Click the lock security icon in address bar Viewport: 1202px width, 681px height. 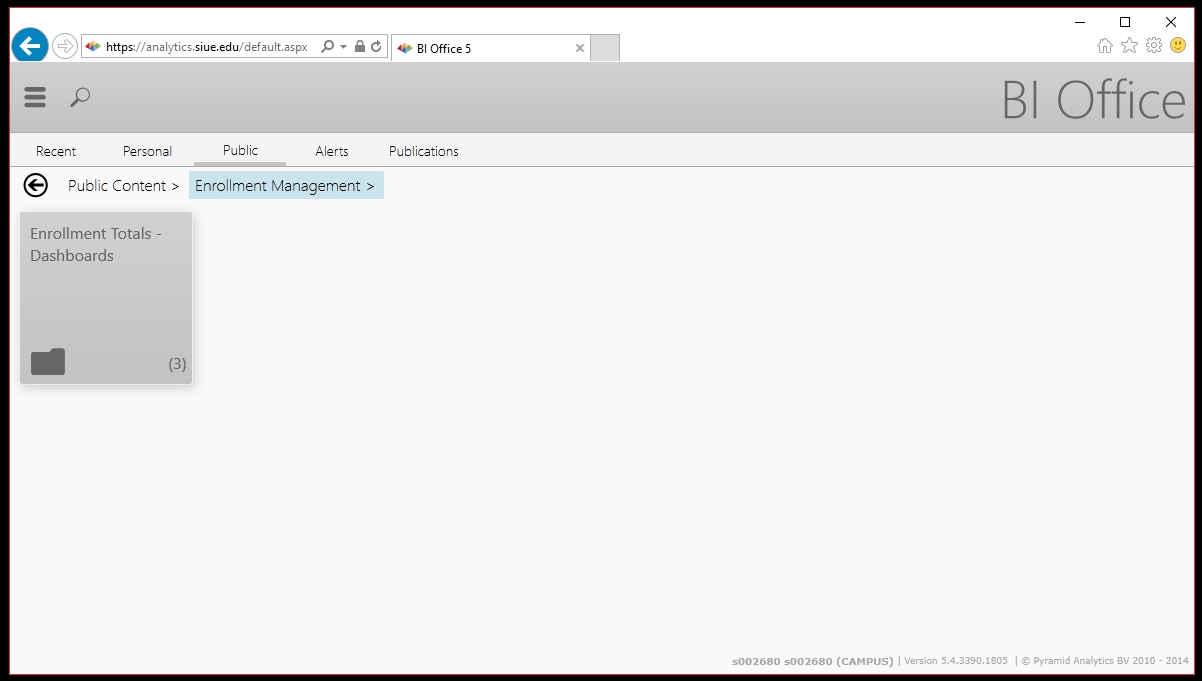(x=360, y=47)
